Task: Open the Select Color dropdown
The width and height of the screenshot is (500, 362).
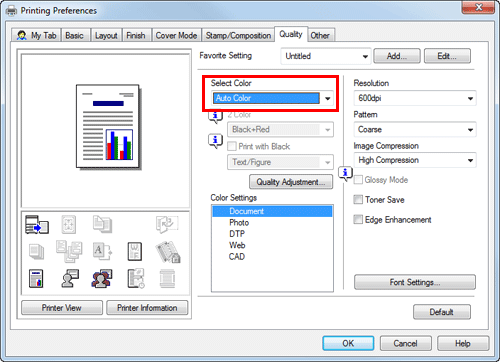Action: point(272,98)
